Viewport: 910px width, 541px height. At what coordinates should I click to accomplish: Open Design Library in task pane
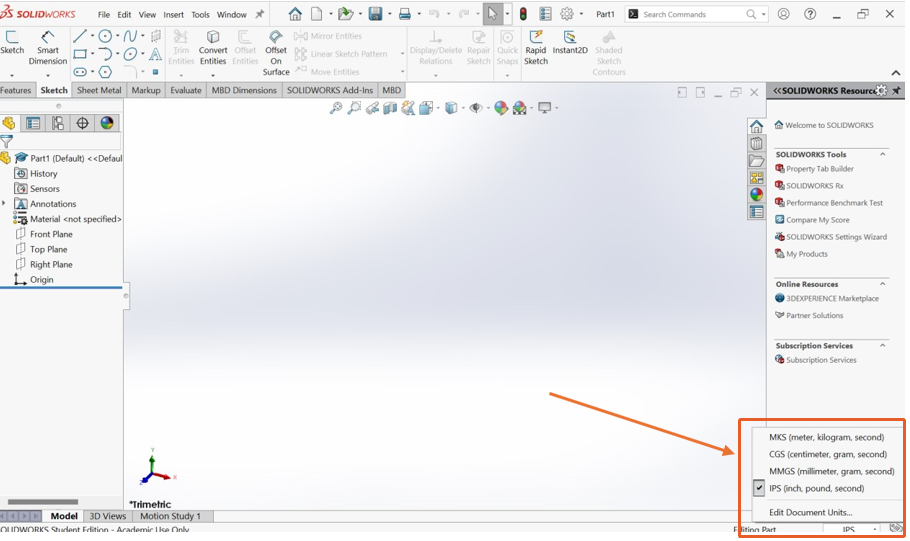756,143
